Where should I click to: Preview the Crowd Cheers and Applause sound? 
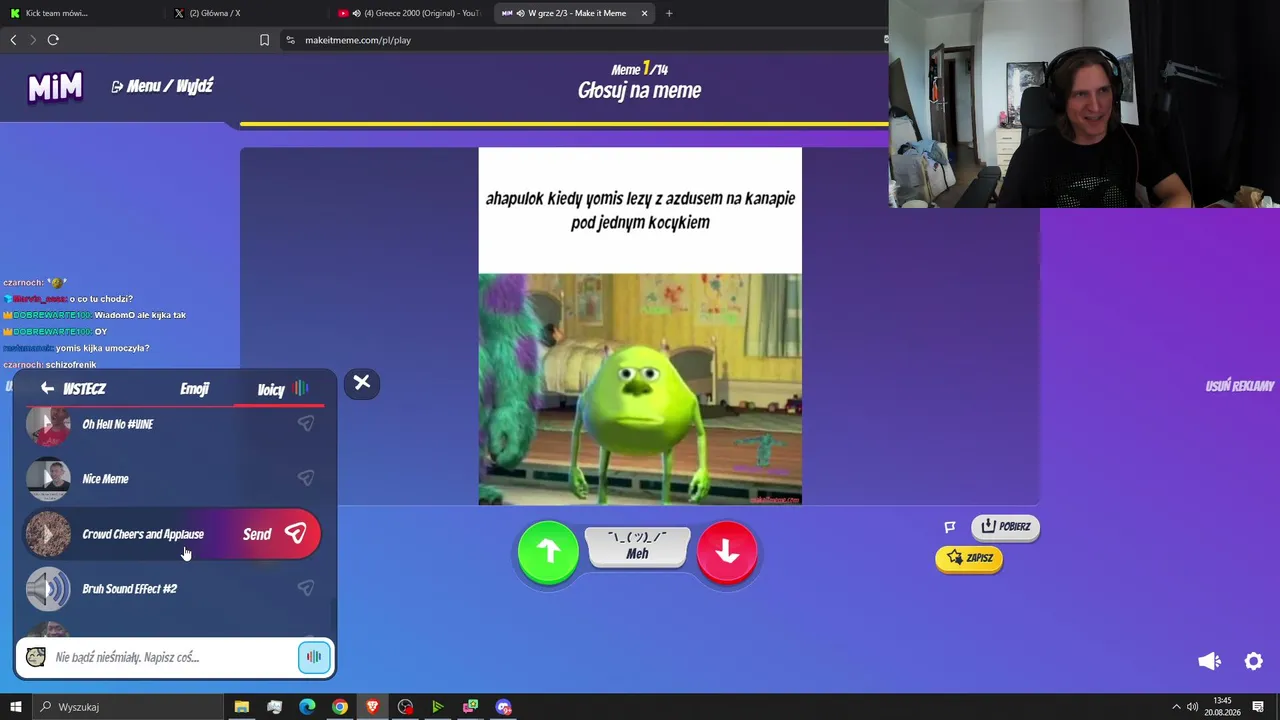pos(48,534)
